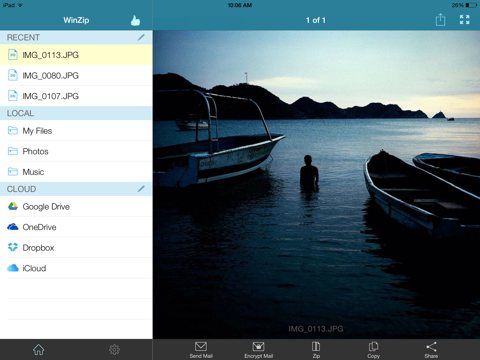Toggle fullscreen view icon
The height and width of the screenshot is (360, 480).
[465, 20]
